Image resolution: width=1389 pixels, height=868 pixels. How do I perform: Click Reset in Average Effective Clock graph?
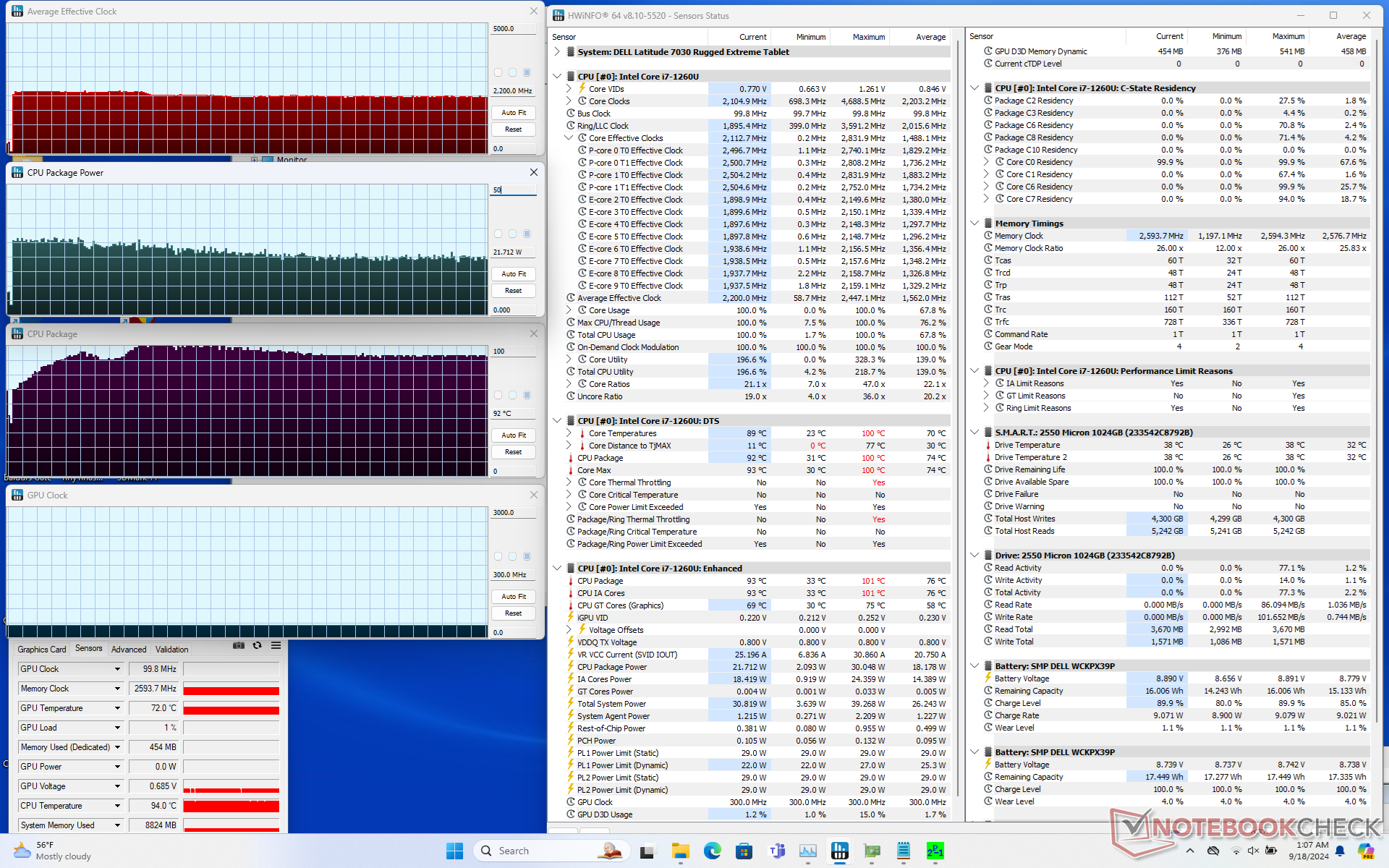coord(514,129)
